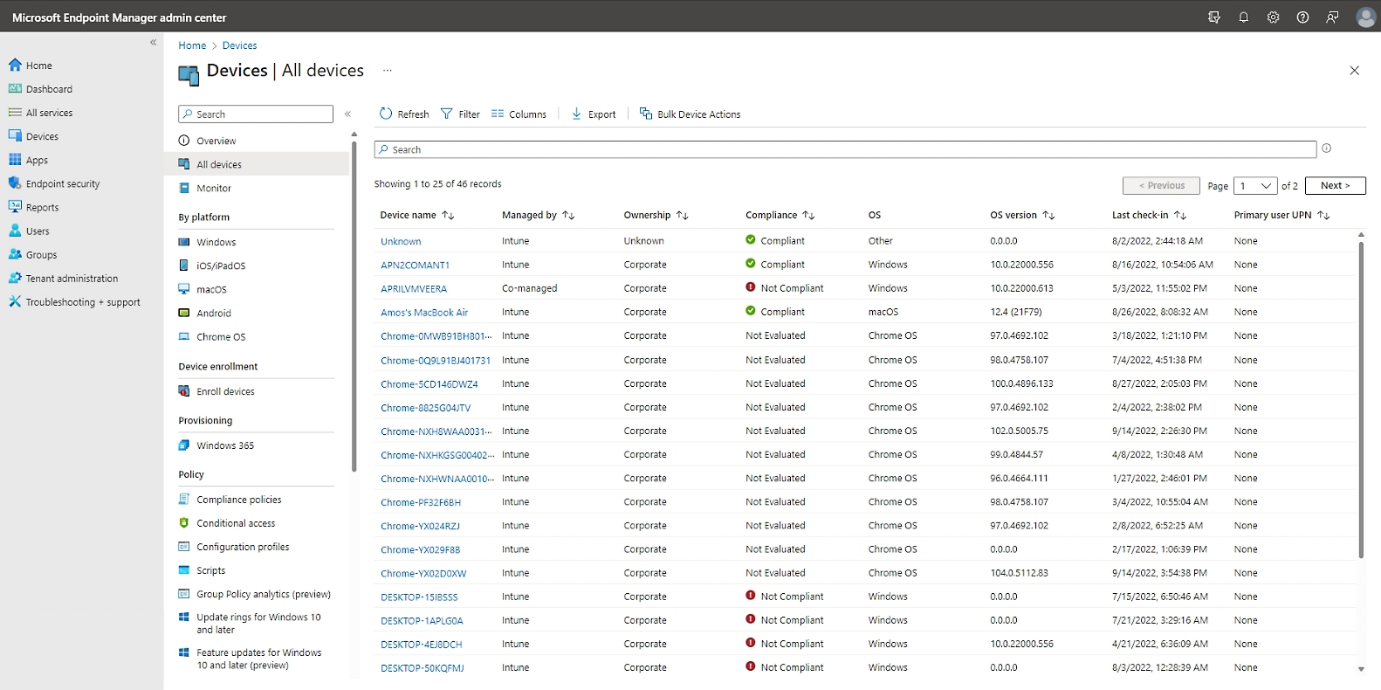Collapse the left navigation with double chevron
Viewport: 1381px width, 690px height.
pos(153,42)
